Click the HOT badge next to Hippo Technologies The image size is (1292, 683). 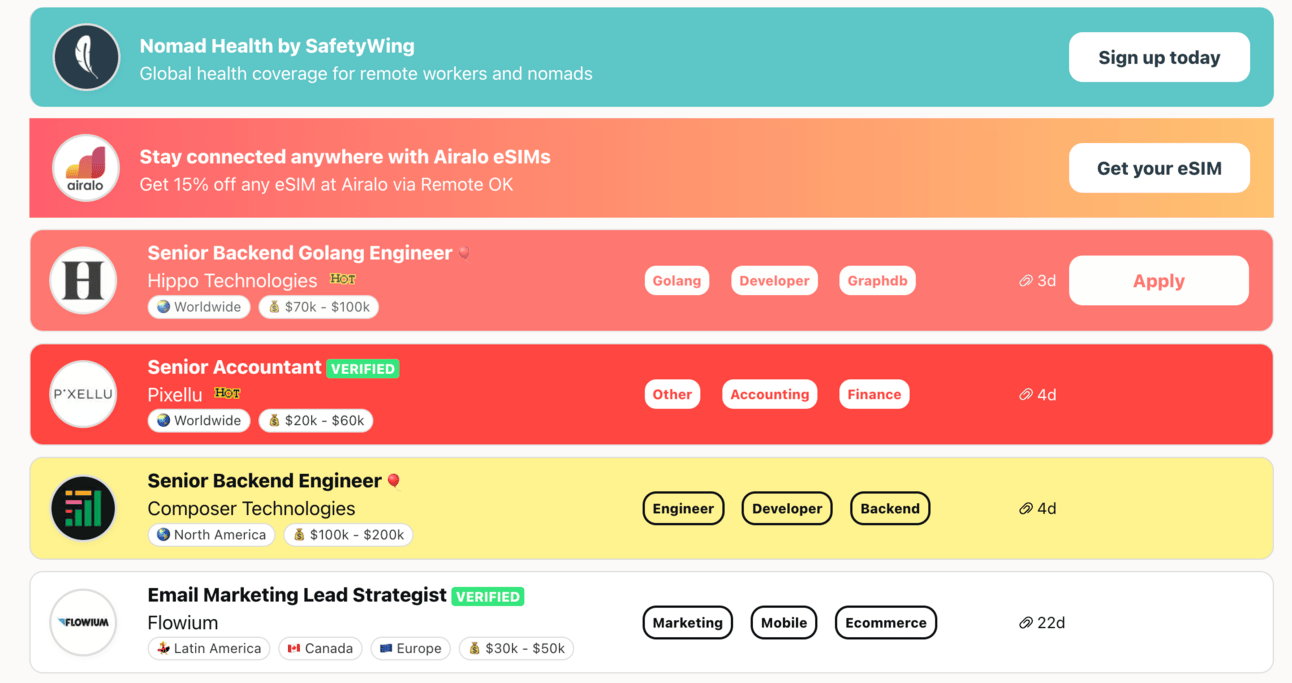click(x=343, y=279)
